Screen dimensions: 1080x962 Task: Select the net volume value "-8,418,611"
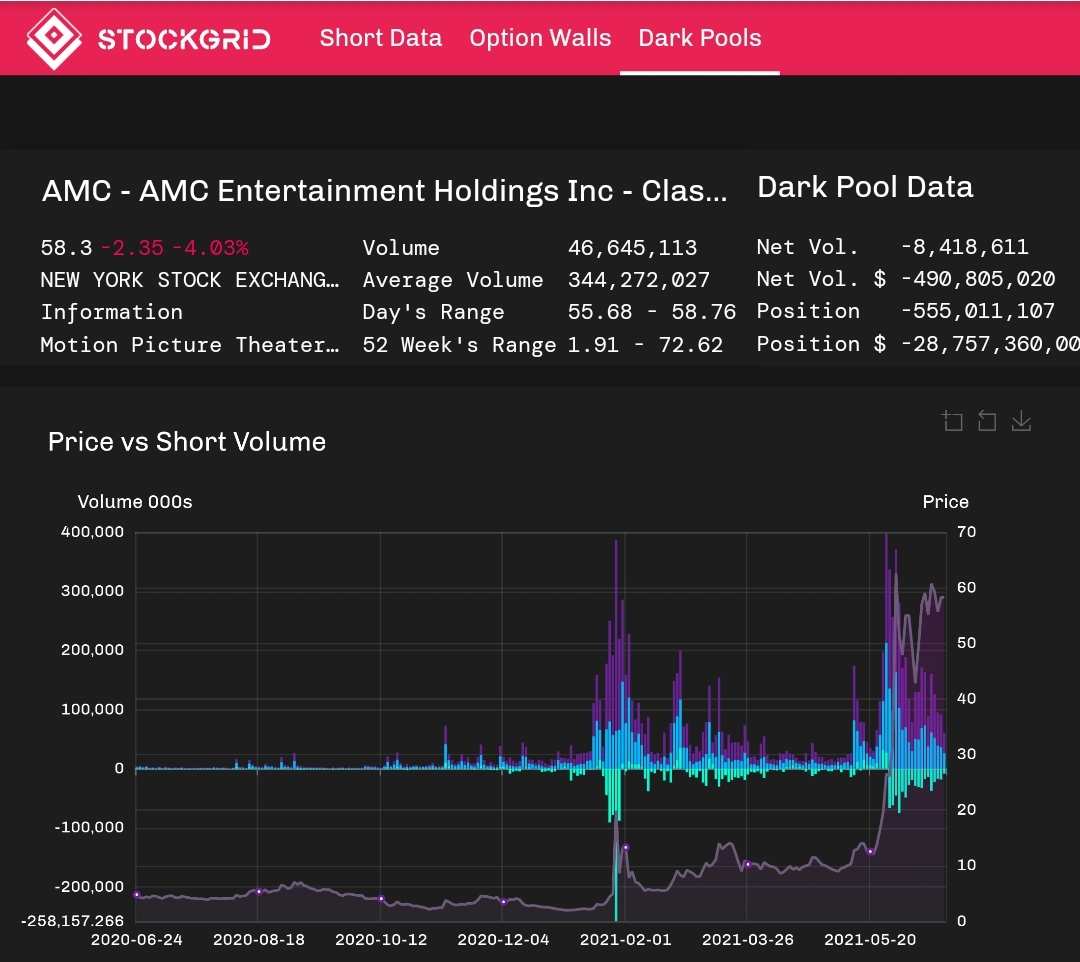(964, 247)
